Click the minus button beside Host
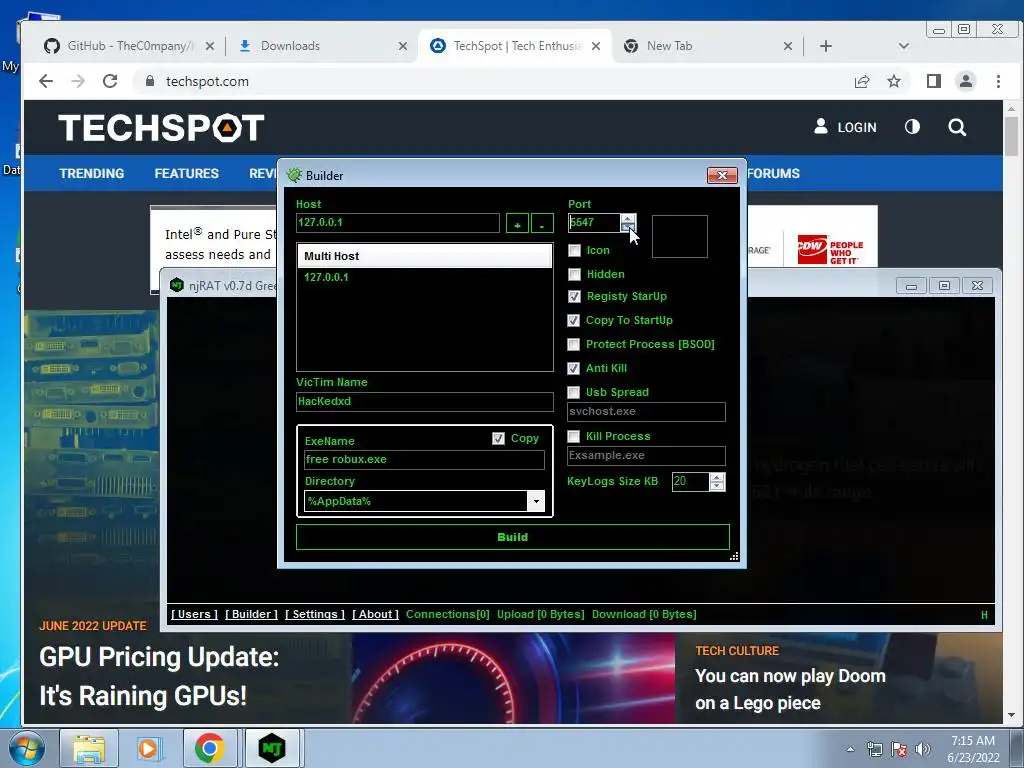 click(542, 223)
